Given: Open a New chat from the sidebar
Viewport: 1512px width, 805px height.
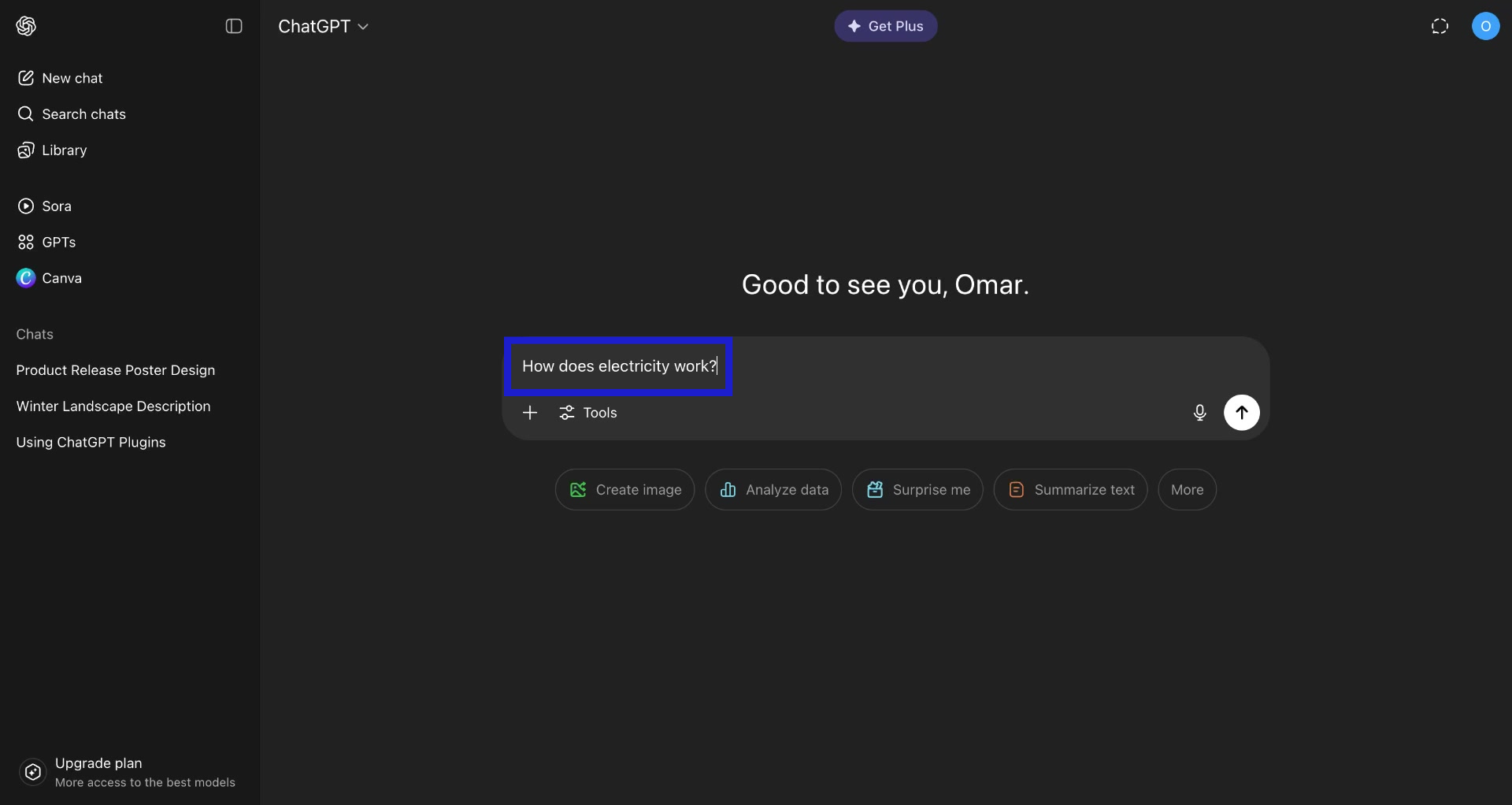Looking at the screenshot, I should (x=72, y=77).
